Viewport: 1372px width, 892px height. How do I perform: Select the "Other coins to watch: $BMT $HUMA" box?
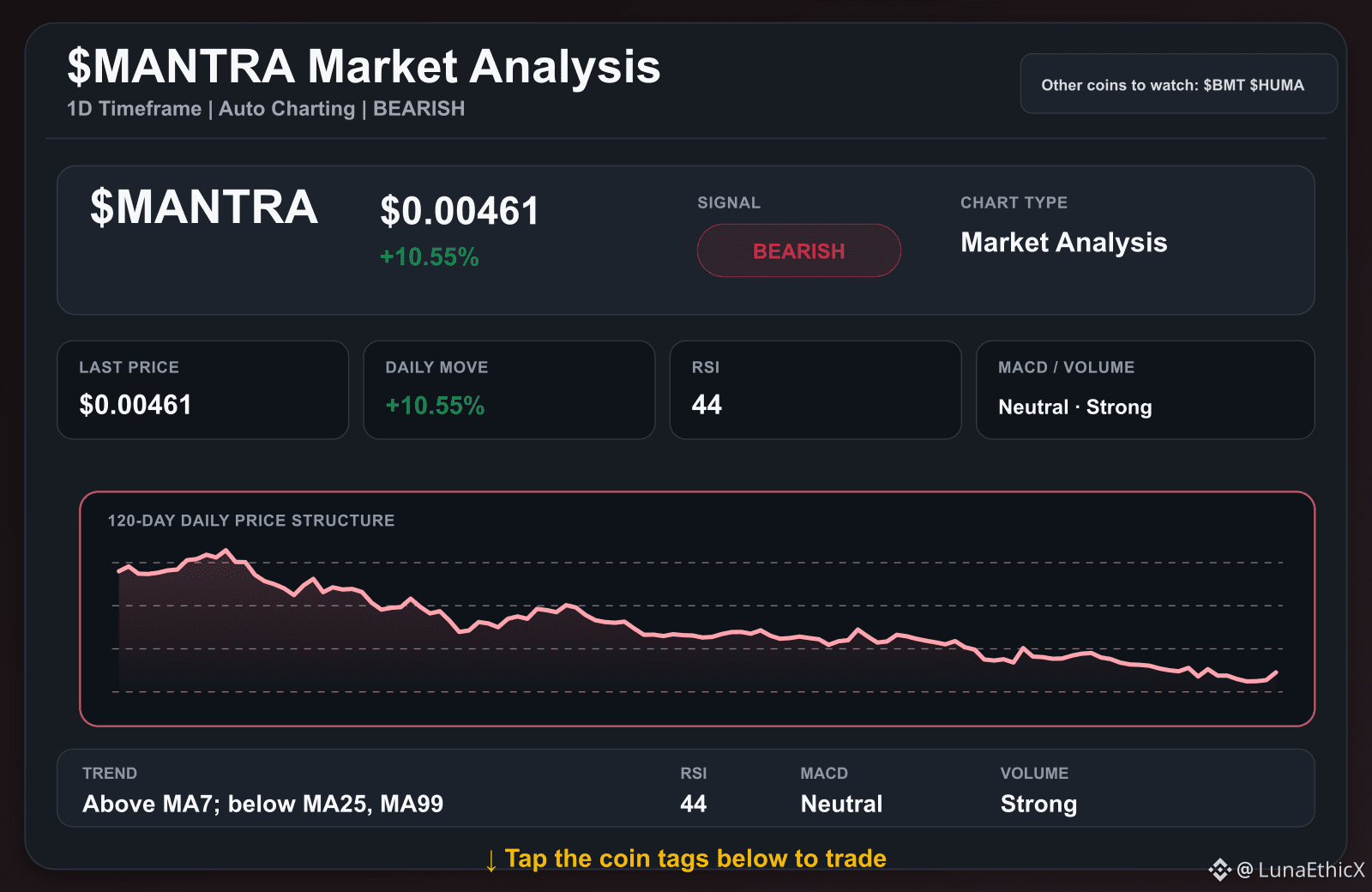click(x=1178, y=84)
